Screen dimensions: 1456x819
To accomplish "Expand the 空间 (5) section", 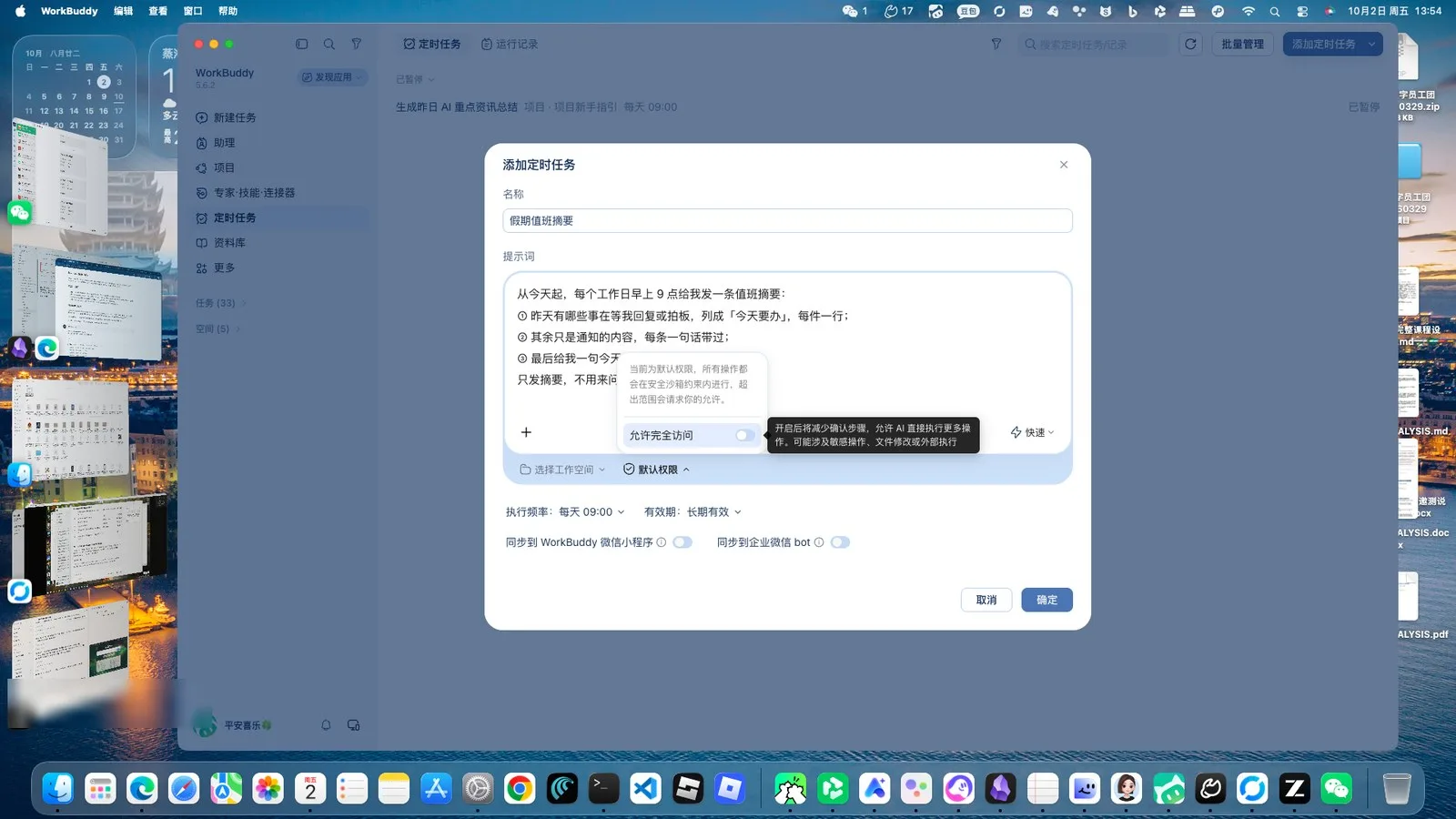I will (217, 329).
